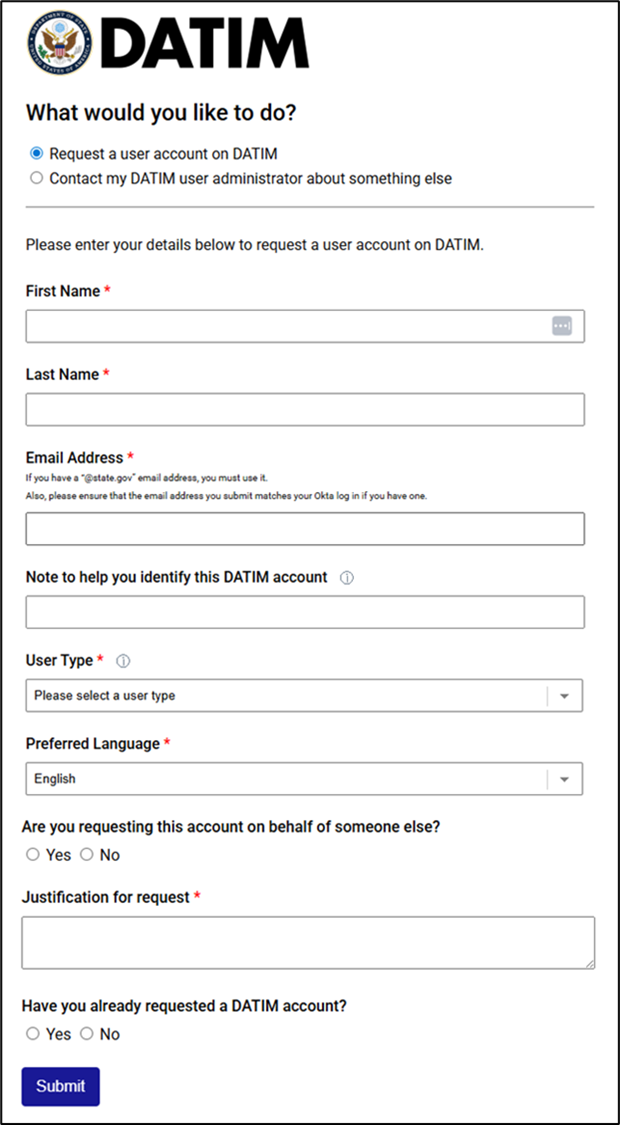This screenshot has height=1125, width=620.
Task: Click the English language selection box
Action: point(285,779)
